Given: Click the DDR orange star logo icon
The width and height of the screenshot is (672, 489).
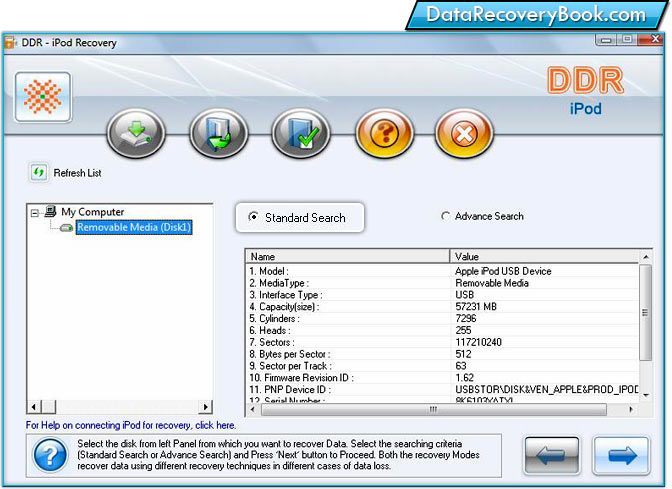Looking at the screenshot, I should pos(43,97).
